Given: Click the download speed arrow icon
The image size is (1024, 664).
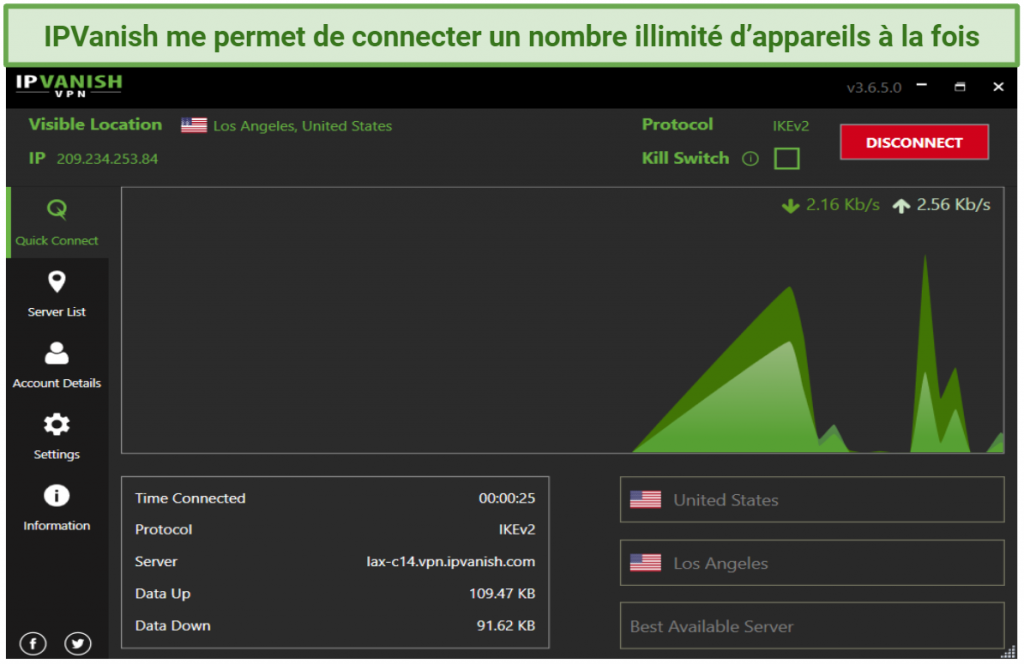Looking at the screenshot, I should tap(790, 206).
